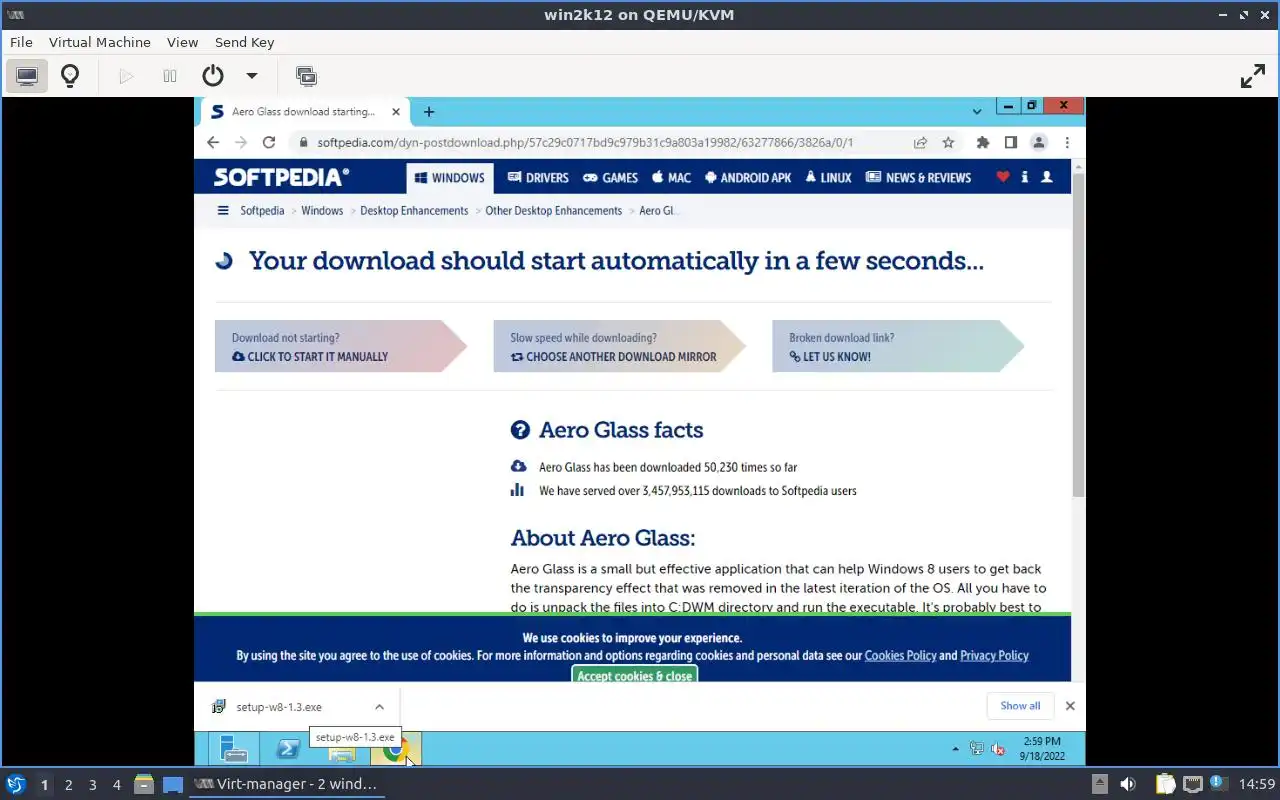Click the page vertical scrollbar
The image size is (1280, 800).
[x=1078, y=335]
